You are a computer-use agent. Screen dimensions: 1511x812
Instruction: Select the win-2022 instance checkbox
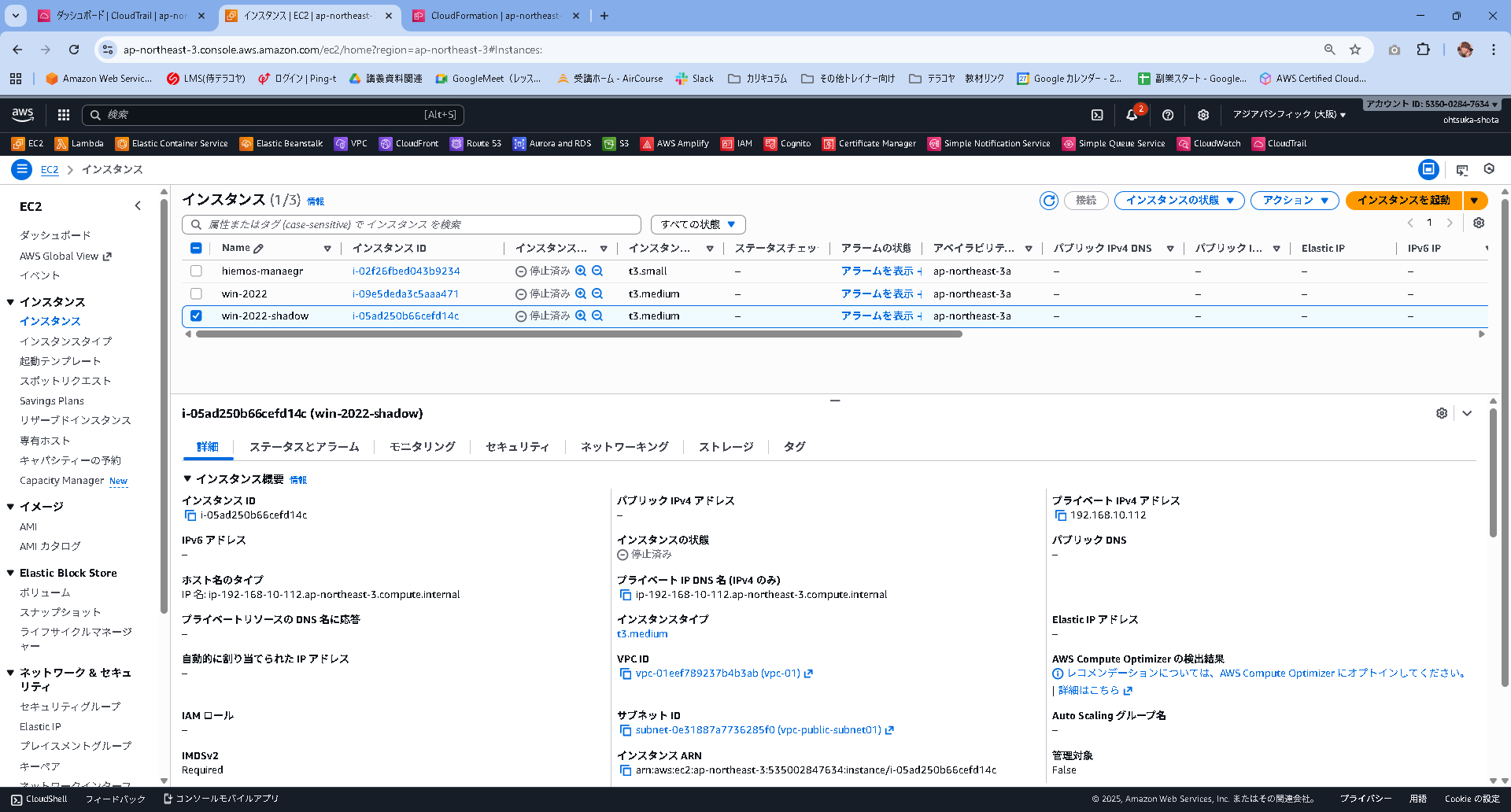click(196, 293)
